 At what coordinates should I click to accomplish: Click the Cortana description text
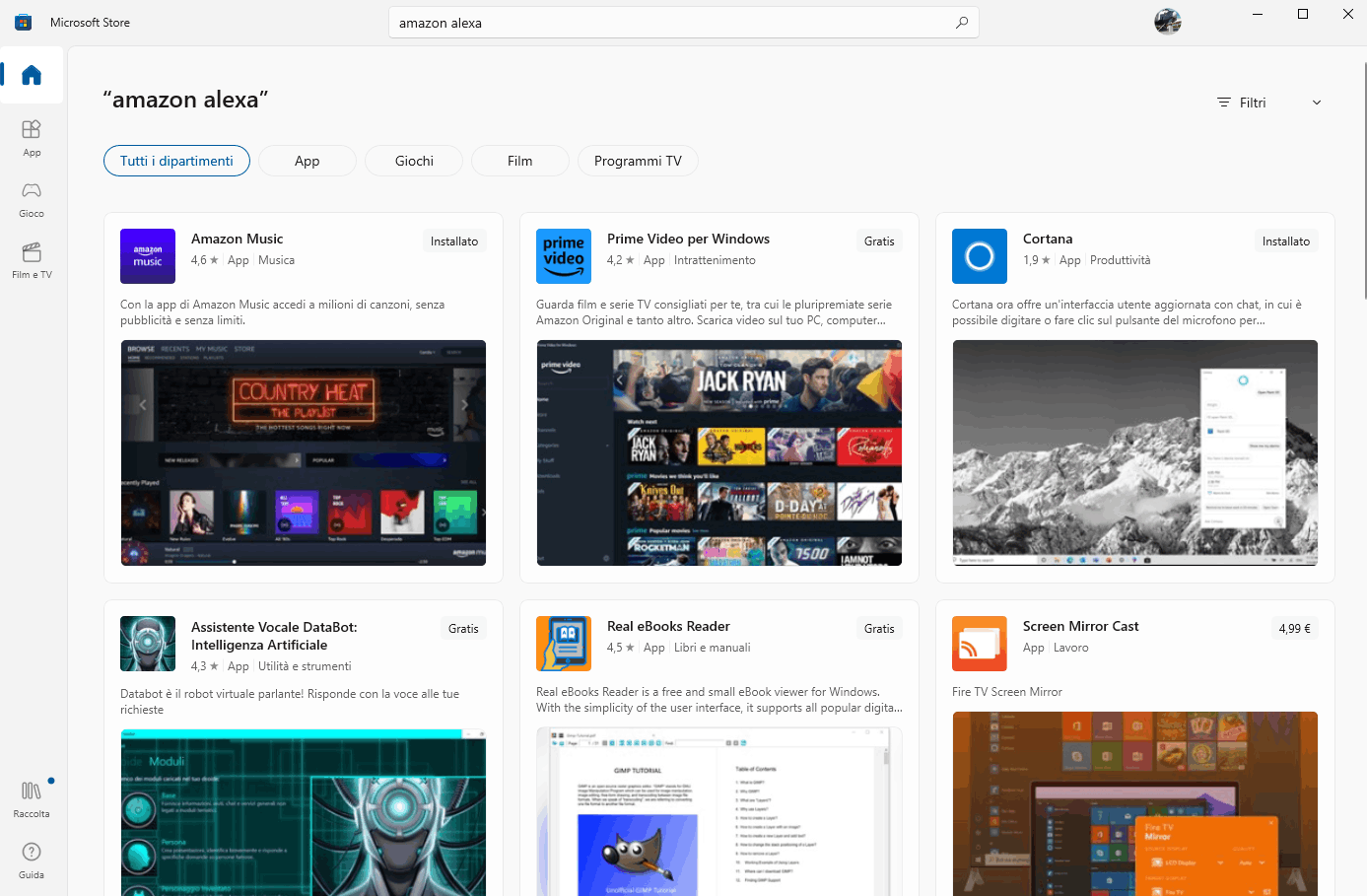click(1127, 312)
